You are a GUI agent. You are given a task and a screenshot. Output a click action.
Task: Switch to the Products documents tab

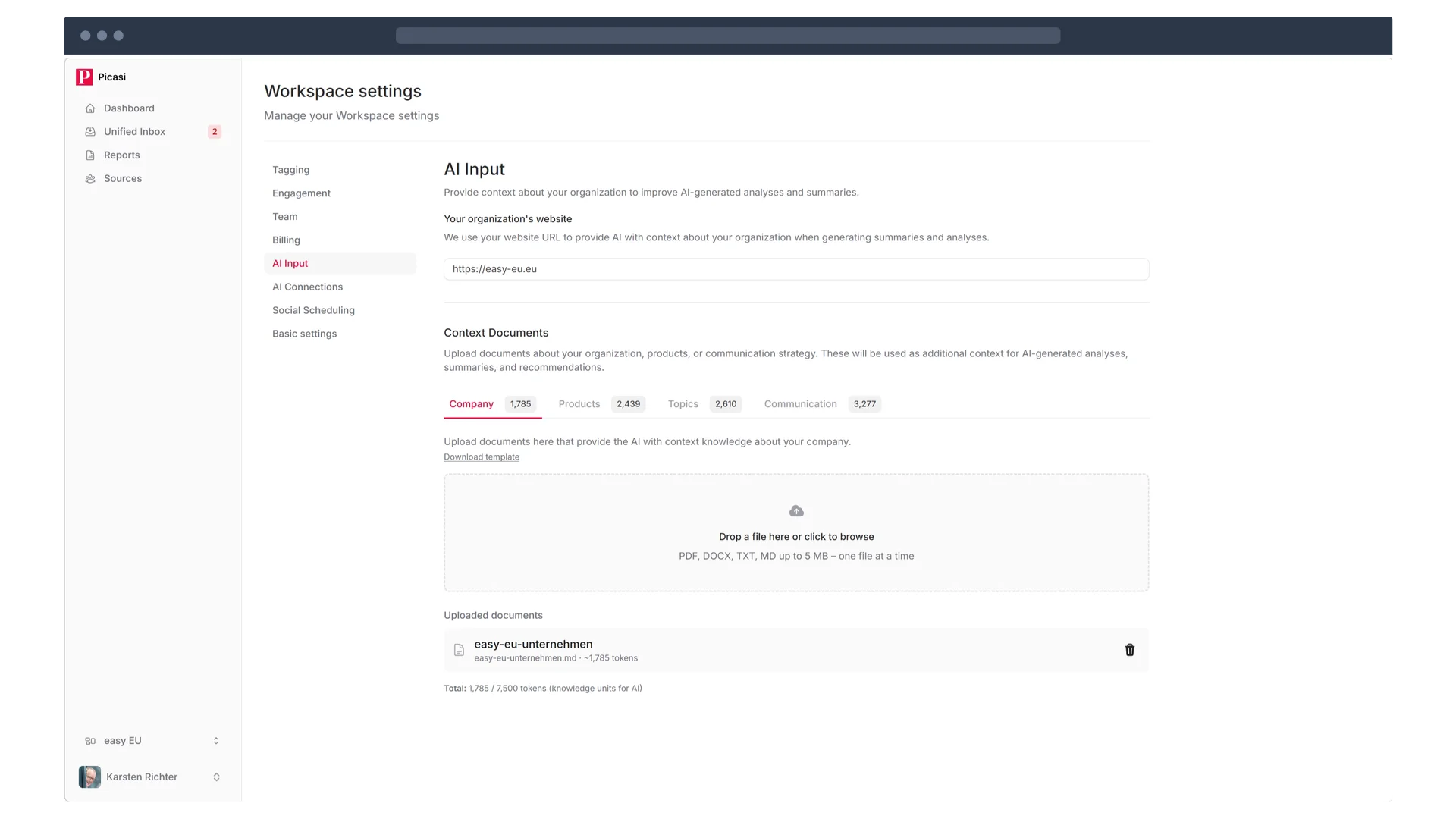tap(601, 404)
